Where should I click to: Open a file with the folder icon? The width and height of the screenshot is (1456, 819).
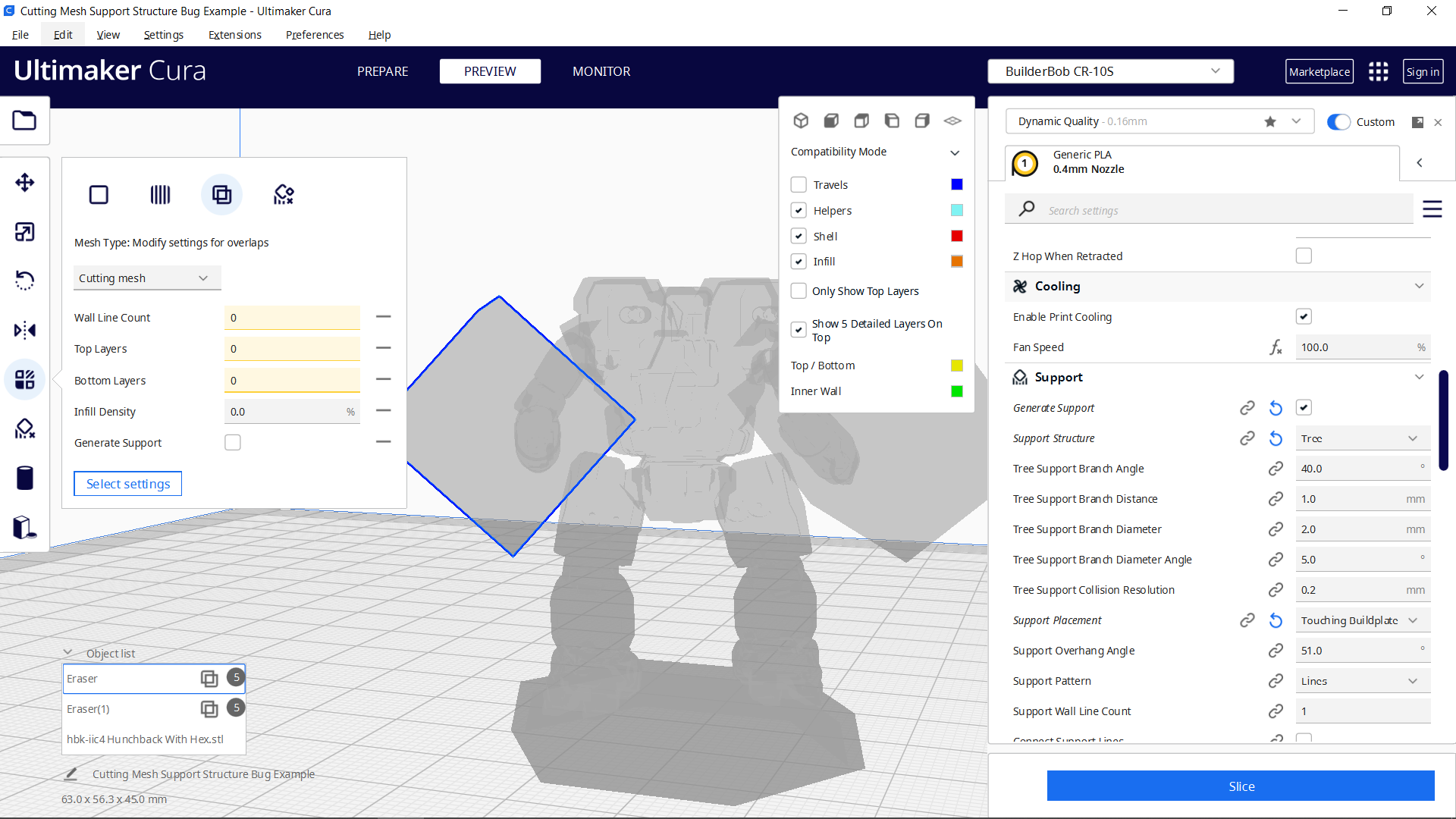24,120
